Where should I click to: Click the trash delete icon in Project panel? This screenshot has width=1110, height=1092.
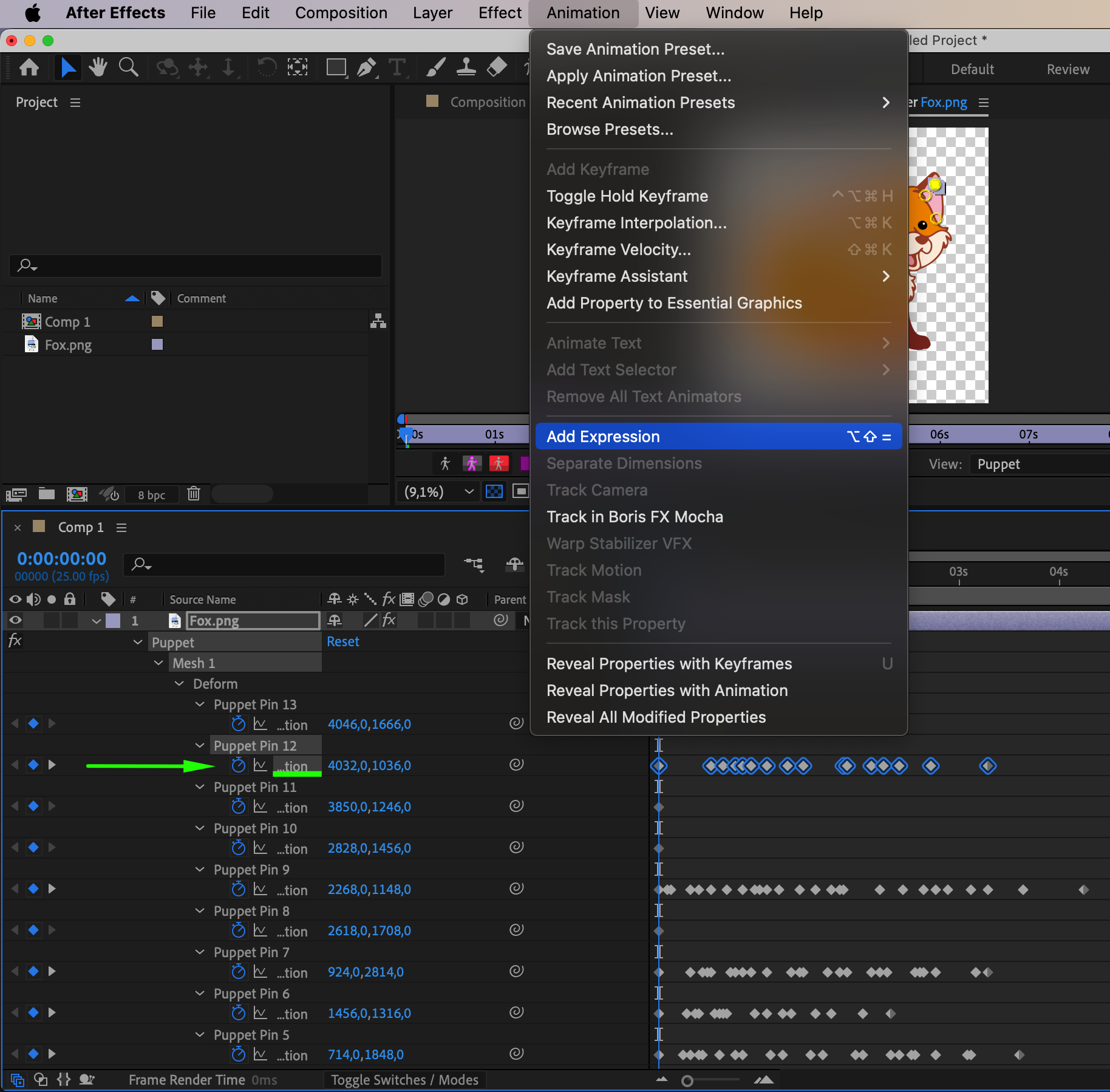pyautogui.click(x=194, y=494)
